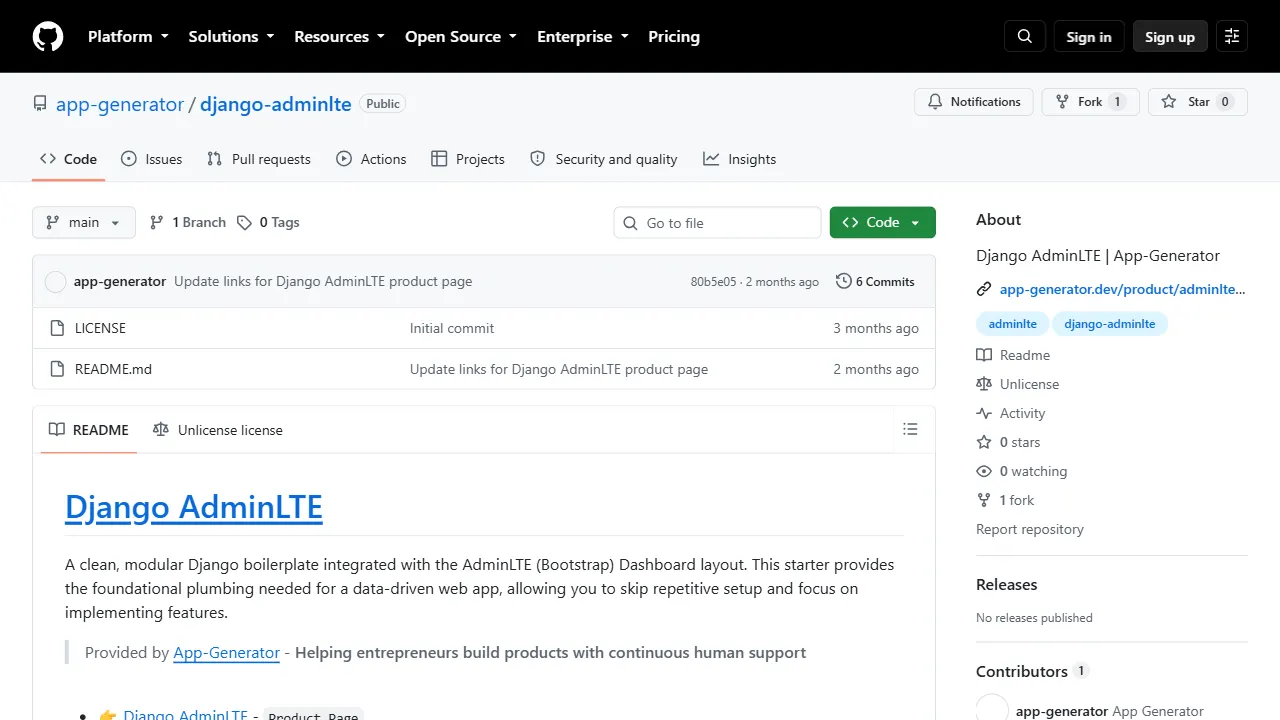This screenshot has width=1280, height=720.
Task: Open the main branch selector dropdown
Action: [84, 222]
